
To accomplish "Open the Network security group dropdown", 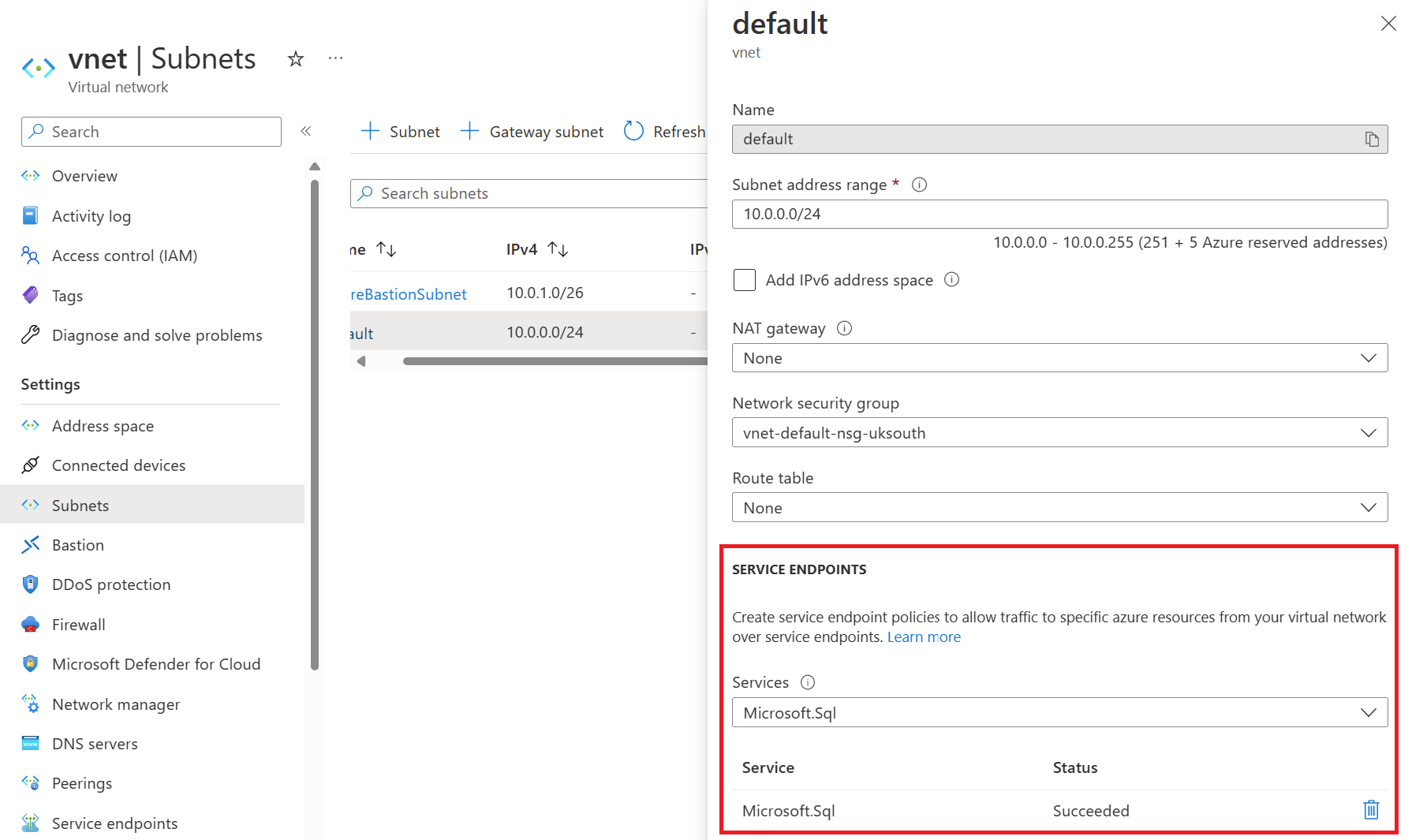I will pyautogui.click(x=1059, y=432).
